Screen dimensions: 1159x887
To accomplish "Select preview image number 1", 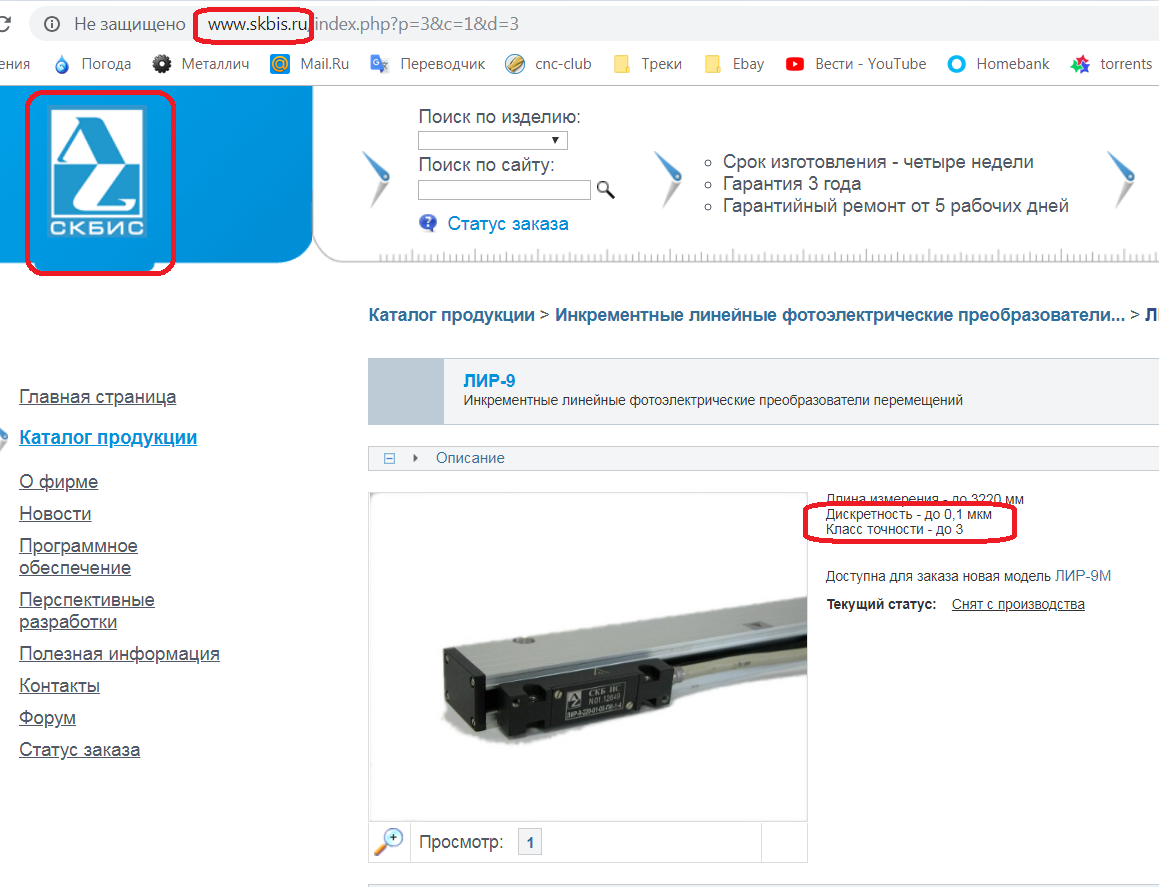I will pos(530,842).
